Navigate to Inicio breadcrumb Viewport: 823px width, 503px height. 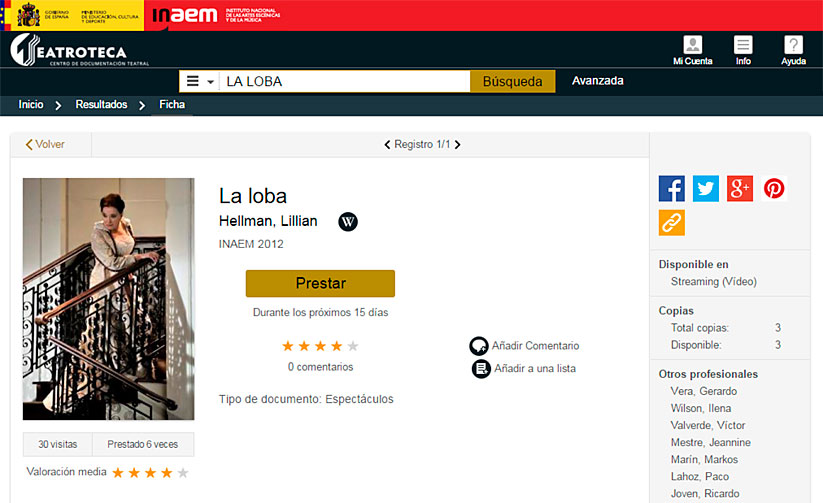tap(31, 104)
